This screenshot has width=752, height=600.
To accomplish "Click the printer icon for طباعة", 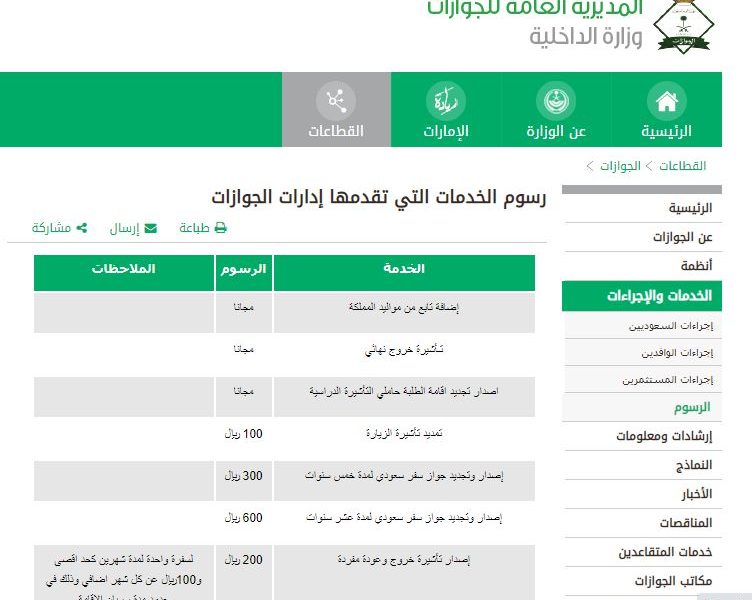I will pyautogui.click(x=220, y=228).
